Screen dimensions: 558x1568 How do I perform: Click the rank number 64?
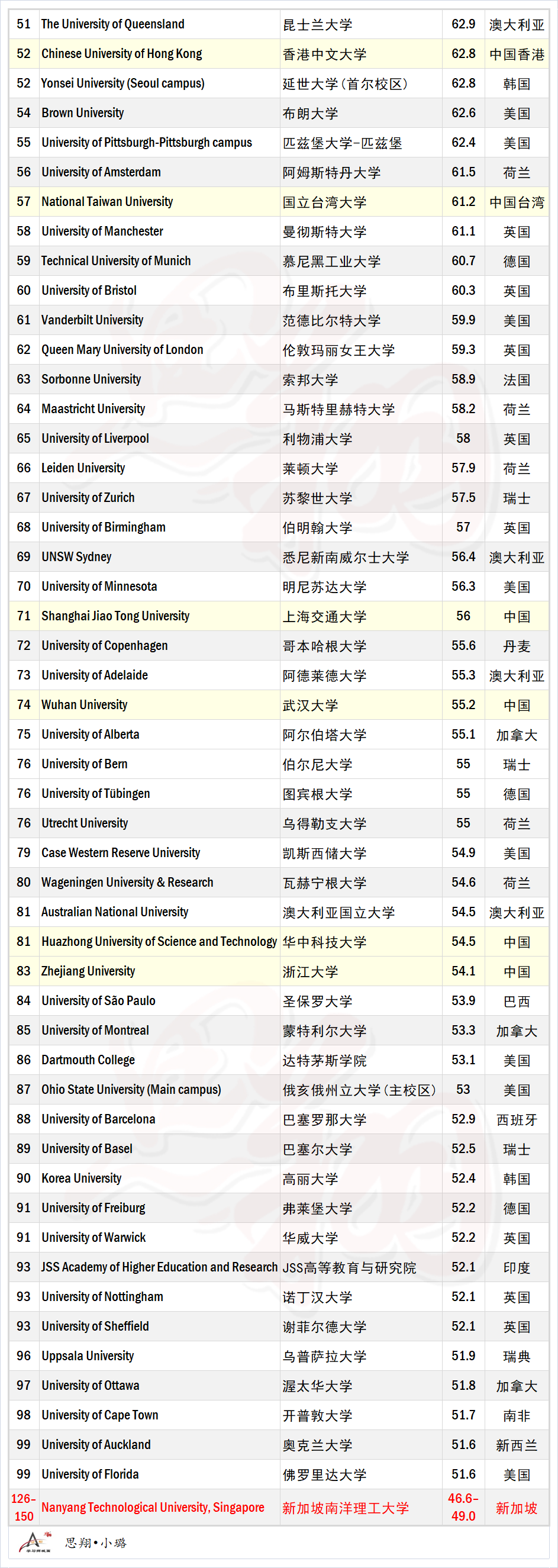tap(24, 409)
